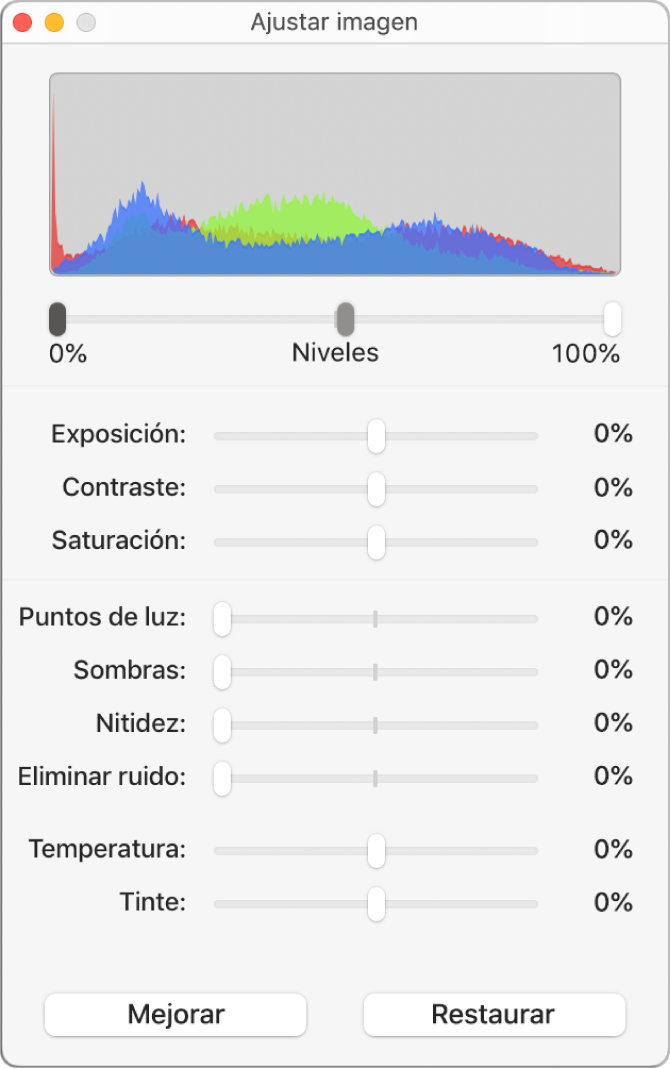Select the Saturación slider handle
670x1069 pixels.
(x=376, y=541)
